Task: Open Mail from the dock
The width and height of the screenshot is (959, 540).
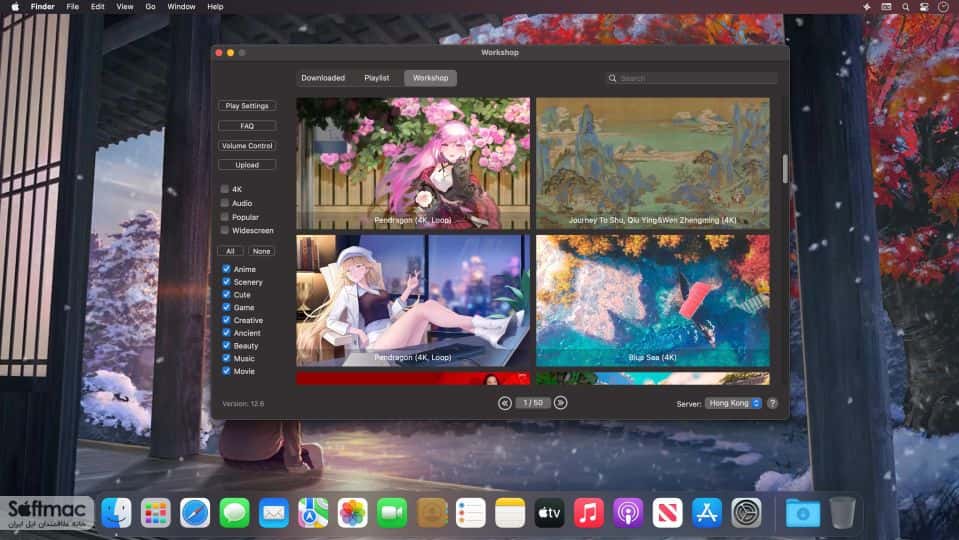Action: point(273,512)
